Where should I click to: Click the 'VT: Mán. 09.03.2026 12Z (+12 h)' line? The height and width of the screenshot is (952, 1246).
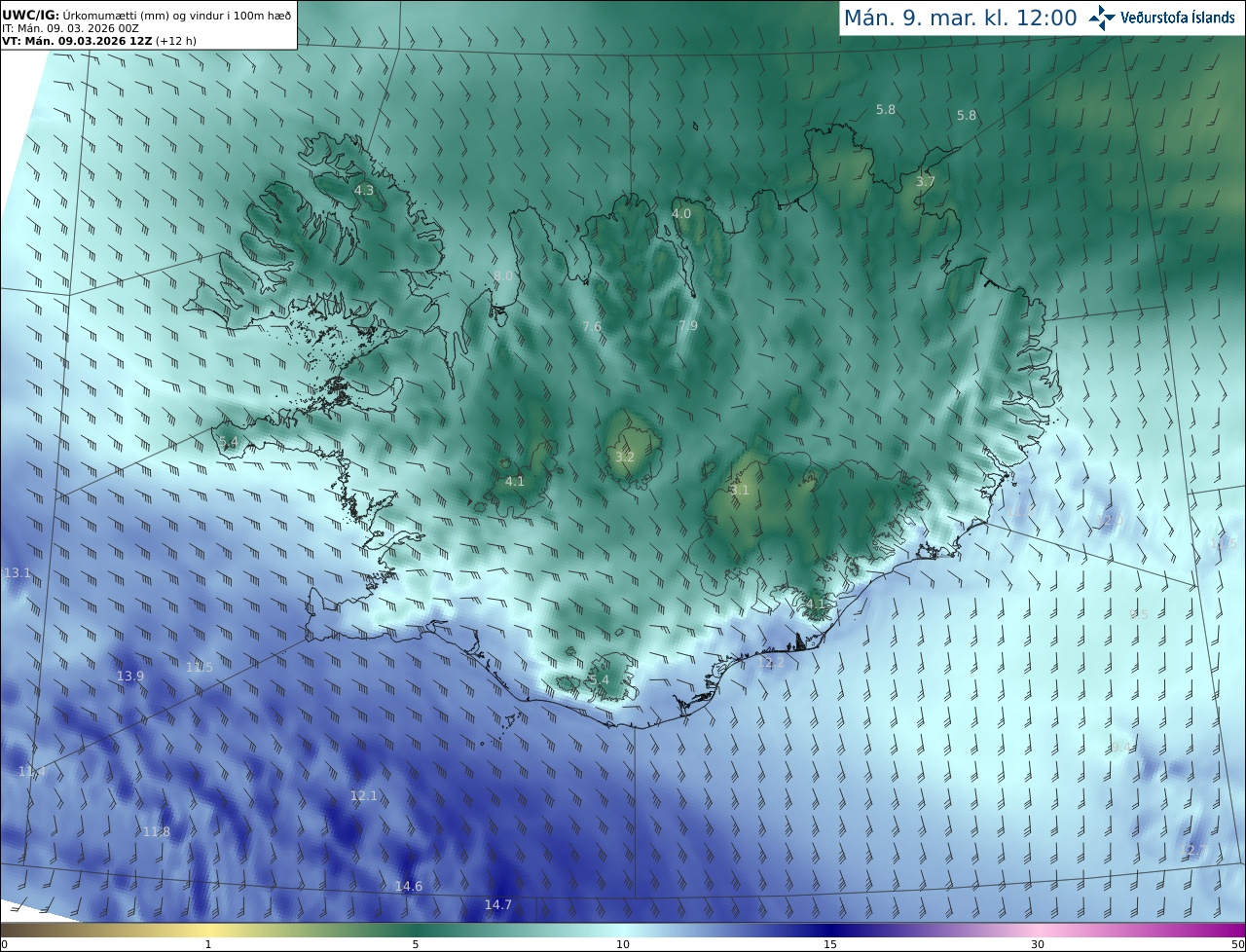click(x=99, y=41)
